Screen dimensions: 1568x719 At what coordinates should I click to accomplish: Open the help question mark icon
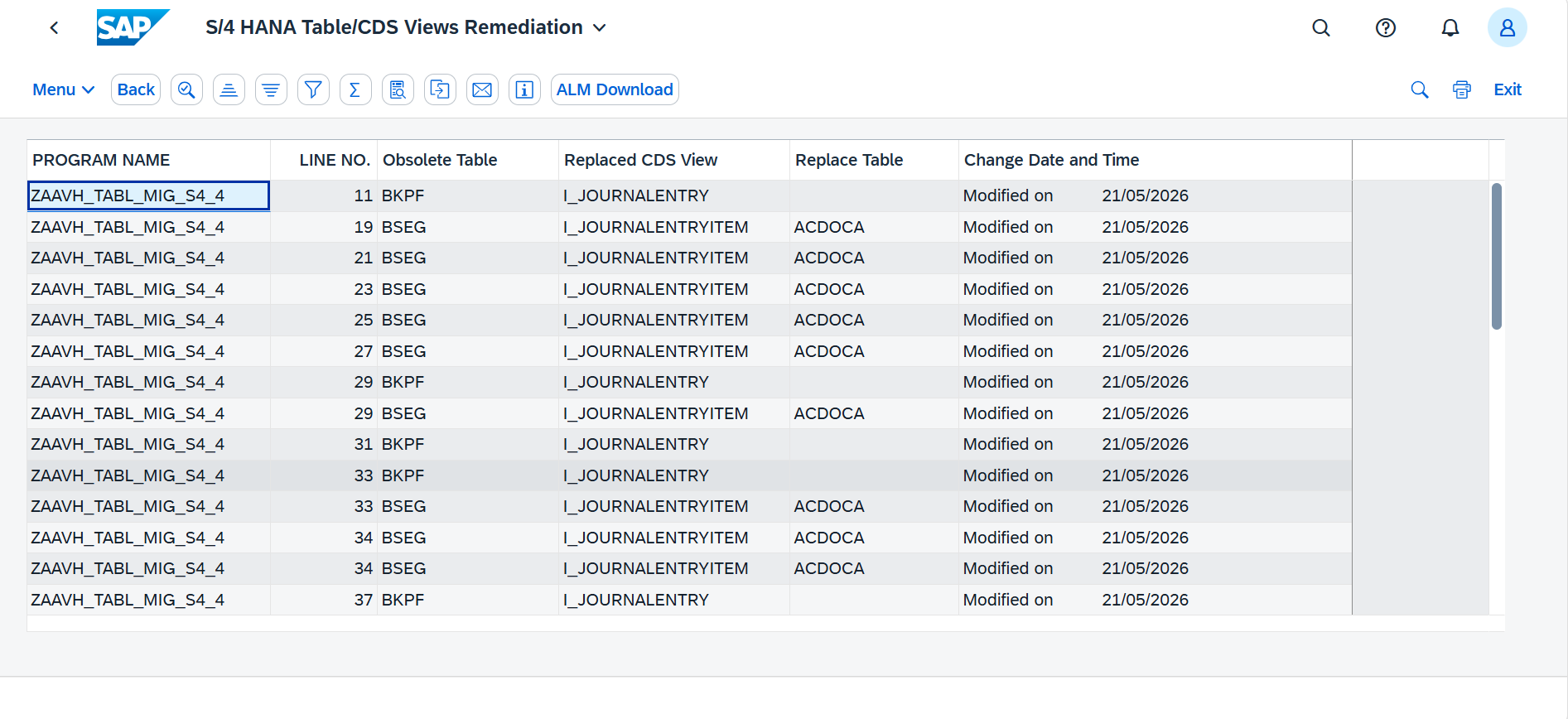1386,28
